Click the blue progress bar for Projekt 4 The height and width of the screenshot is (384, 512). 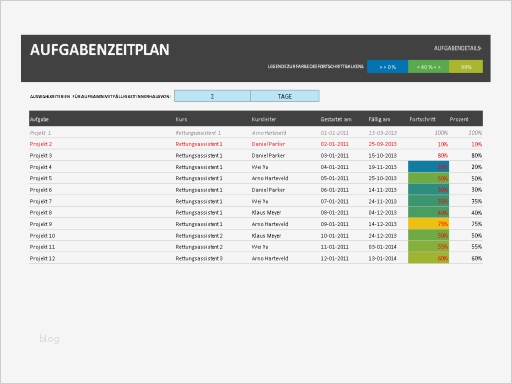pyautogui.click(x=428, y=167)
